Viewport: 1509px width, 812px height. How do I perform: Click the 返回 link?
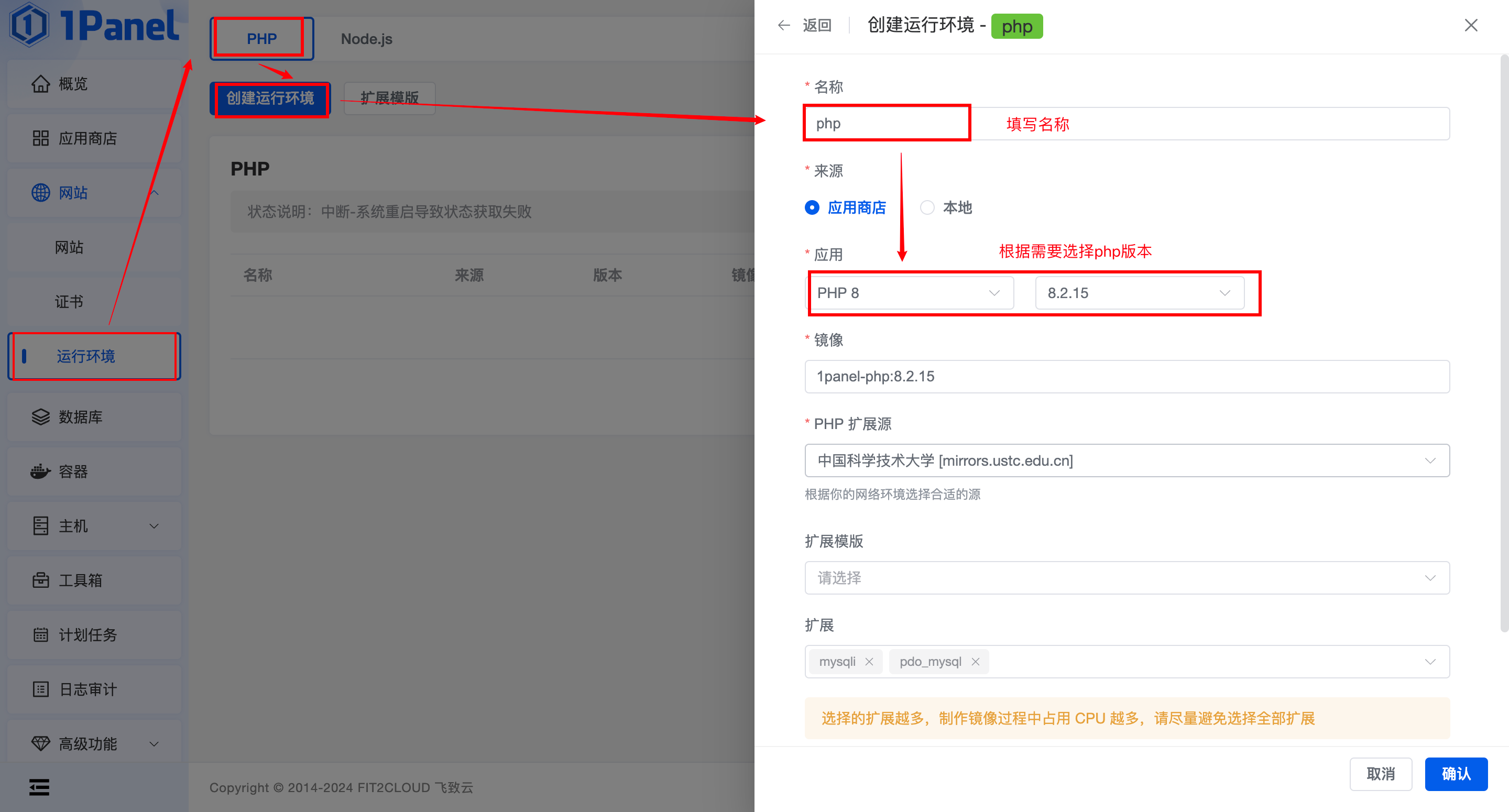[817, 25]
